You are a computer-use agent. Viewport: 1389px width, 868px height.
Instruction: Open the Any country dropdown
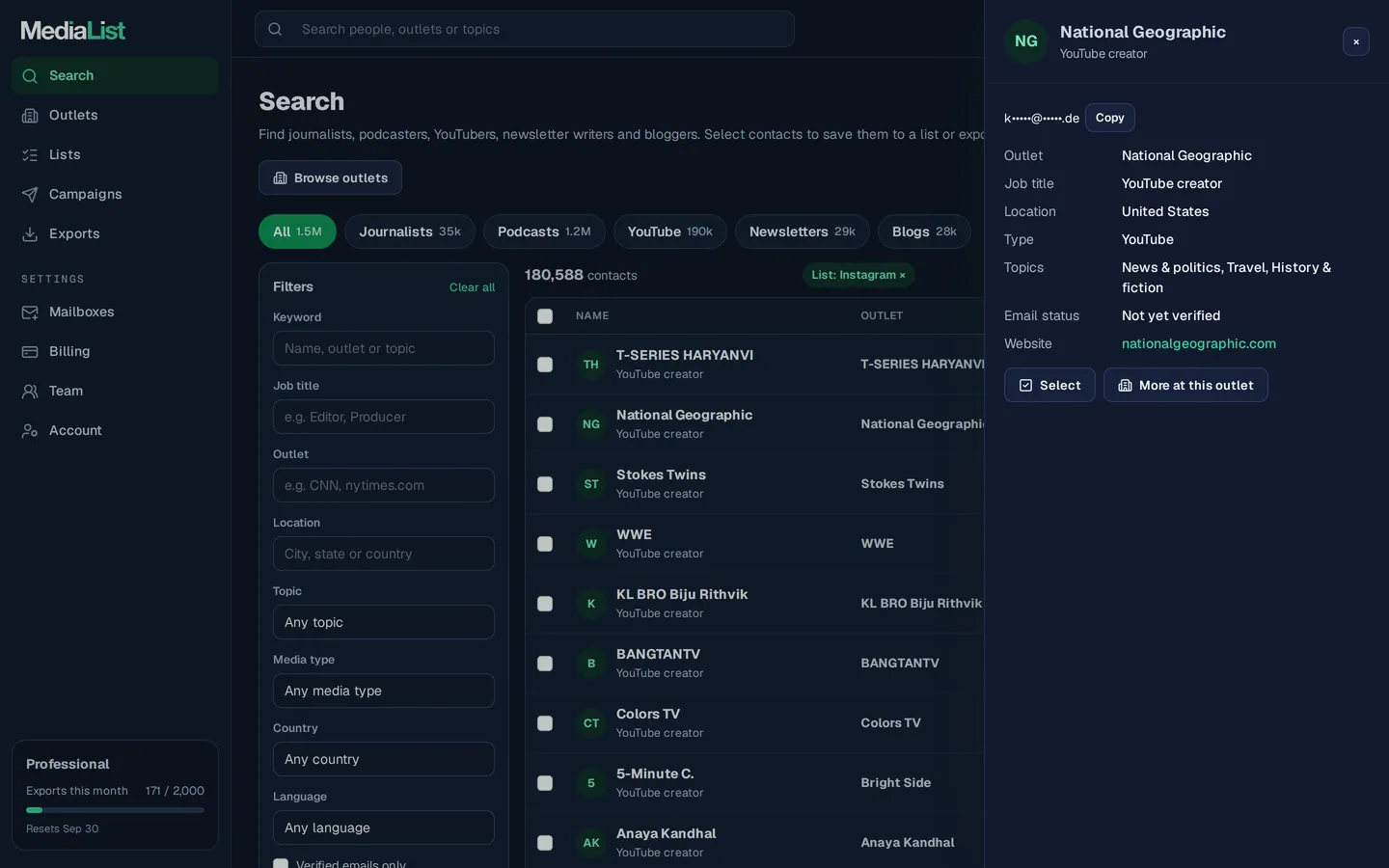coord(384,759)
